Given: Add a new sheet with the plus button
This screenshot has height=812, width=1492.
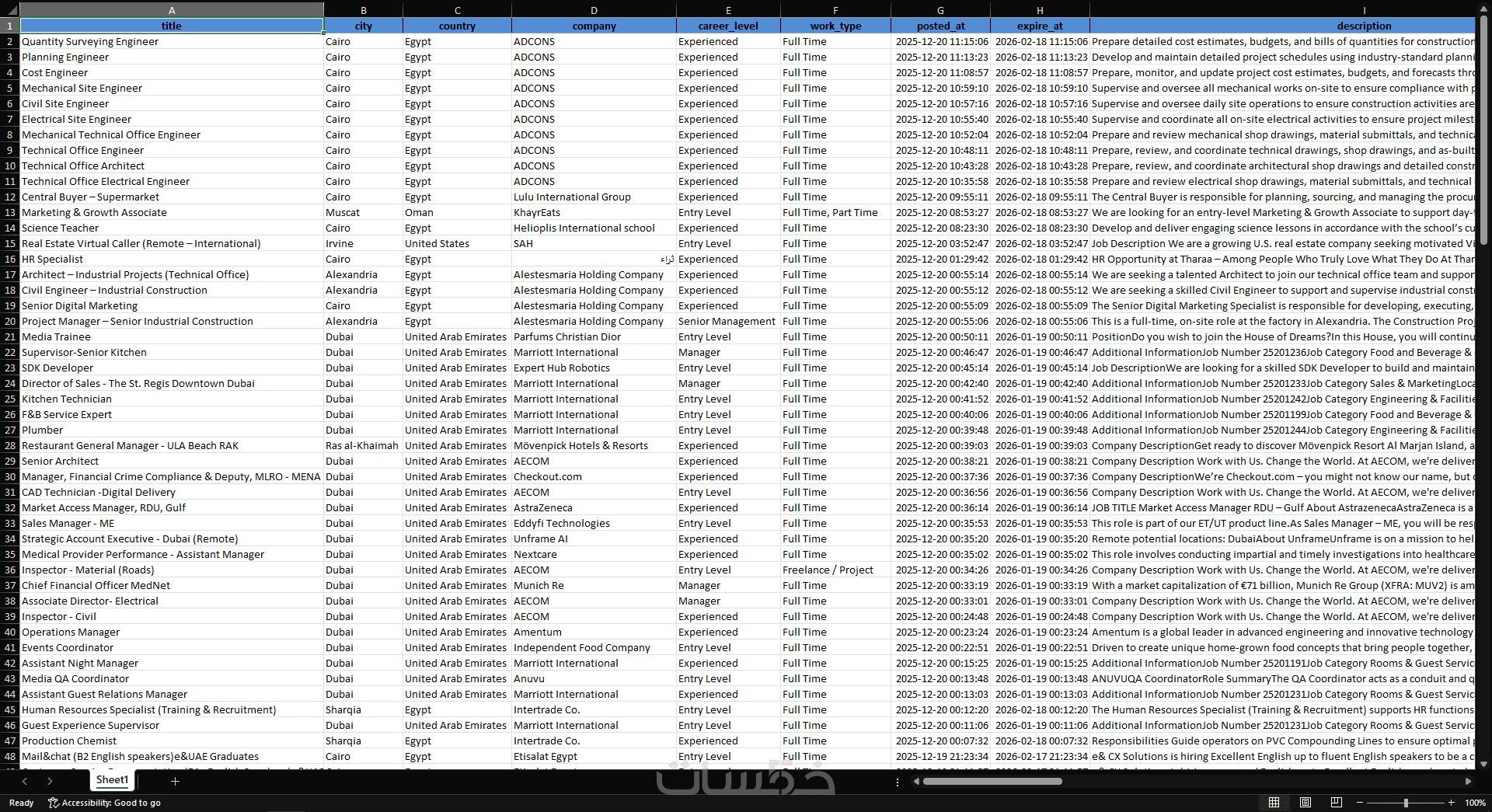Looking at the screenshot, I should [175, 781].
